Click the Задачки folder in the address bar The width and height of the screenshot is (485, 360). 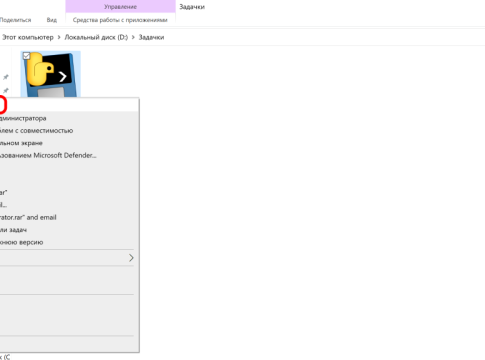coord(151,37)
